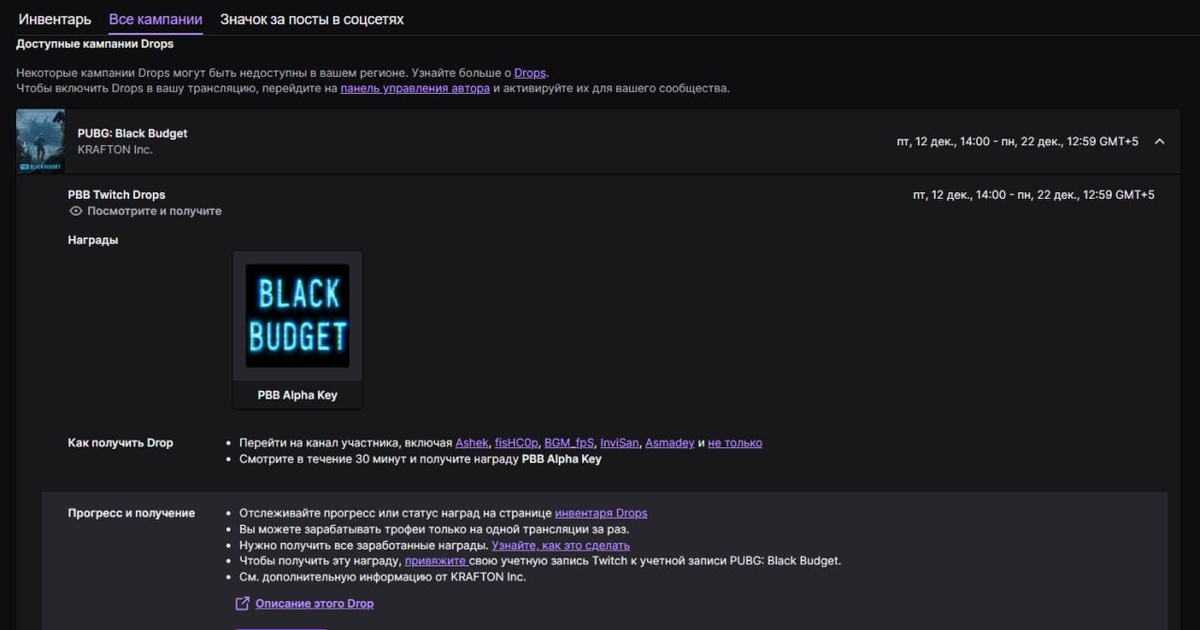Image resolution: width=1200 pixels, height=630 pixels.
Task: Open the Описание этого Drop link
Action: coord(314,604)
